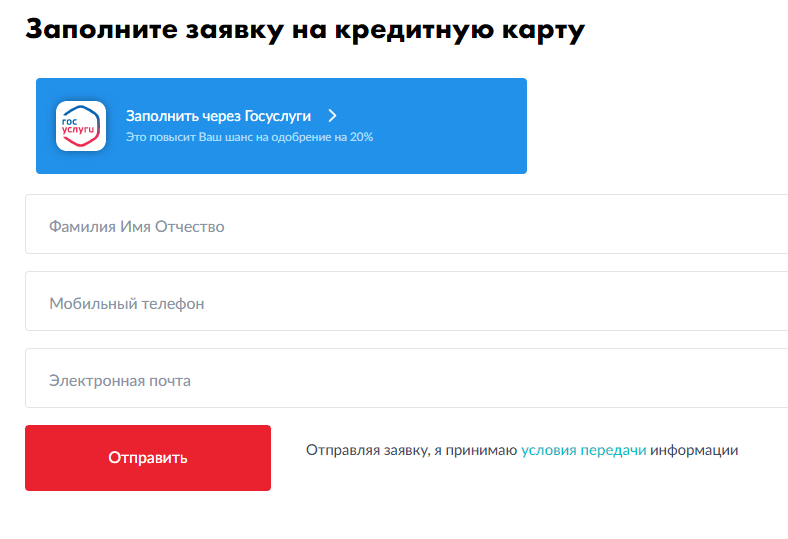The width and height of the screenshot is (788, 539).
Task: Submit the form with the Отправить button
Action: pyautogui.click(x=148, y=458)
